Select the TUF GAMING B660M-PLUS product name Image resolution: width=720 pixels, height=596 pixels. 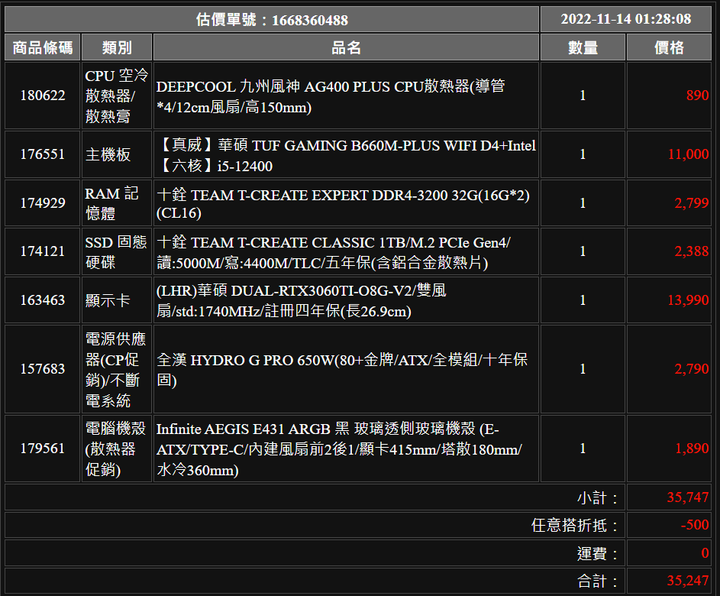click(x=346, y=154)
